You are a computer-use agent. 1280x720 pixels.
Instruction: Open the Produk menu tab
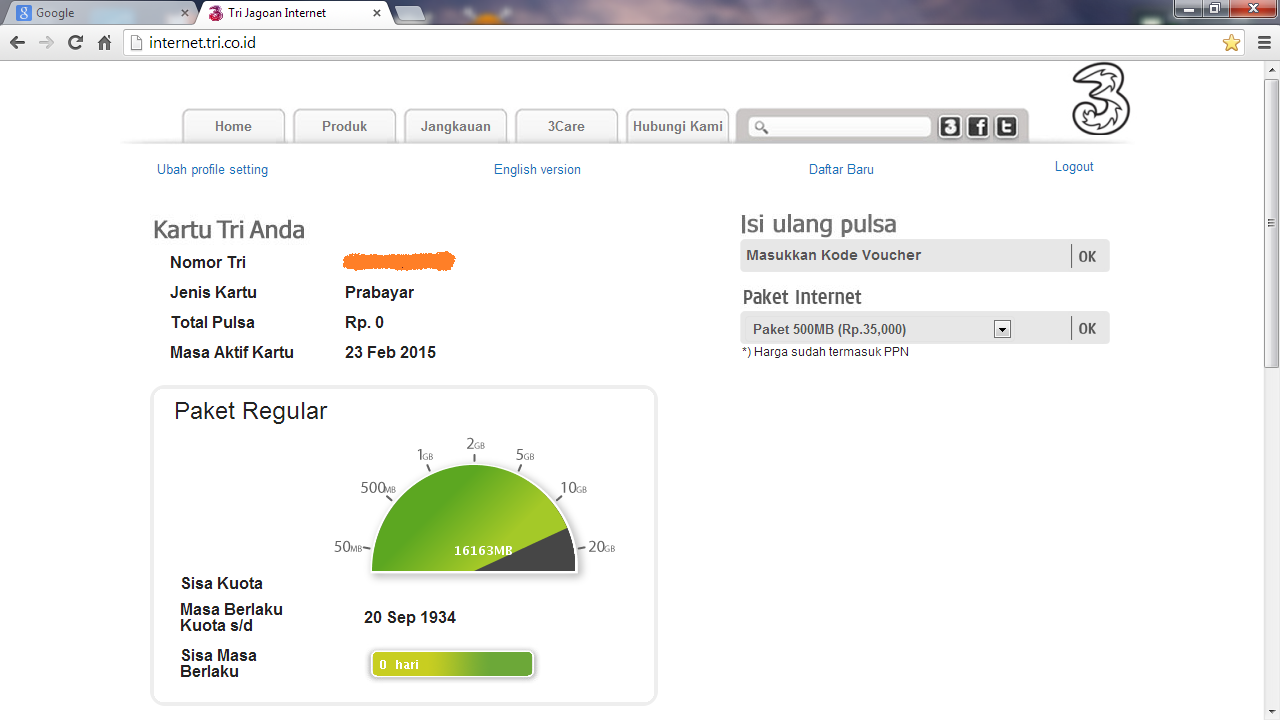(x=344, y=126)
